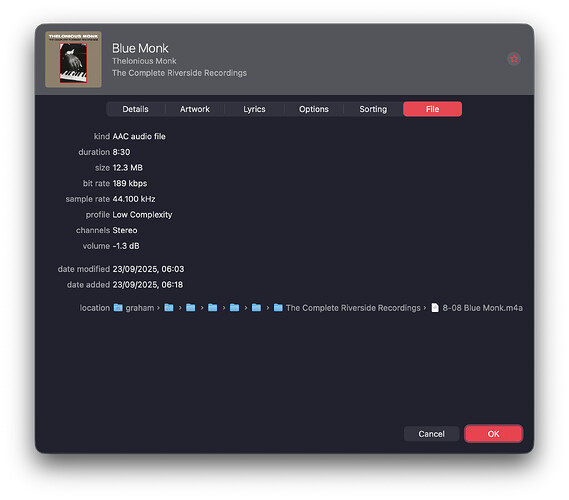Click the -1.3 dB volume value
The height and width of the screenshot is (500, 569).
click(x=126, y=246)
